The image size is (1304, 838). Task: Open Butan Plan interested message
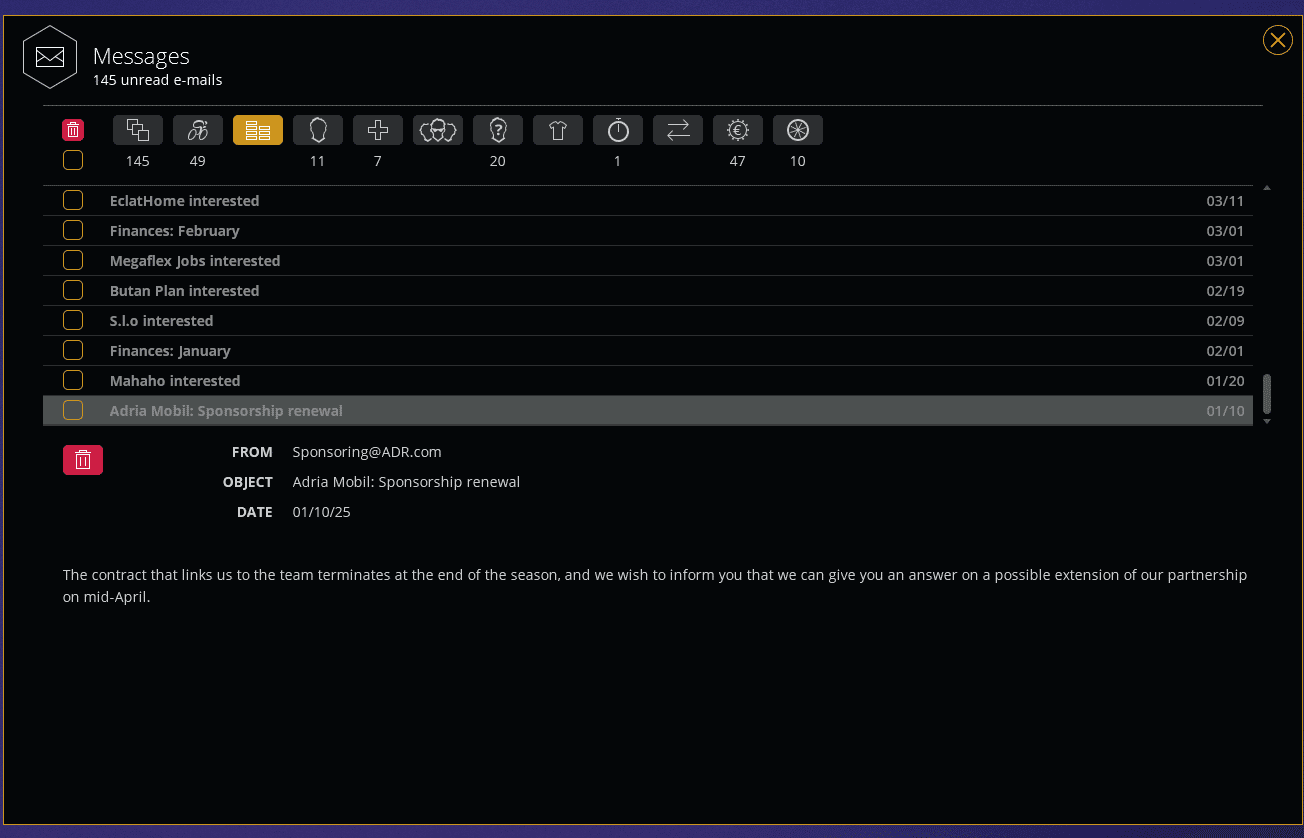[648, 291]
